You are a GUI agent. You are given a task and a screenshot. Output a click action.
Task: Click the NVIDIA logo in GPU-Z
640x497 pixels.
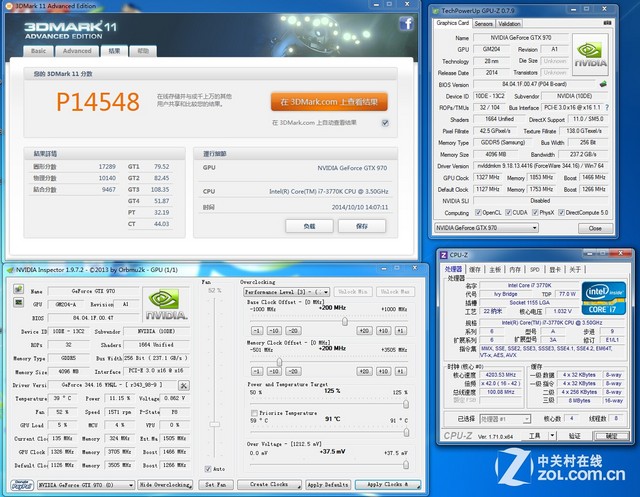tap(590, 55)
